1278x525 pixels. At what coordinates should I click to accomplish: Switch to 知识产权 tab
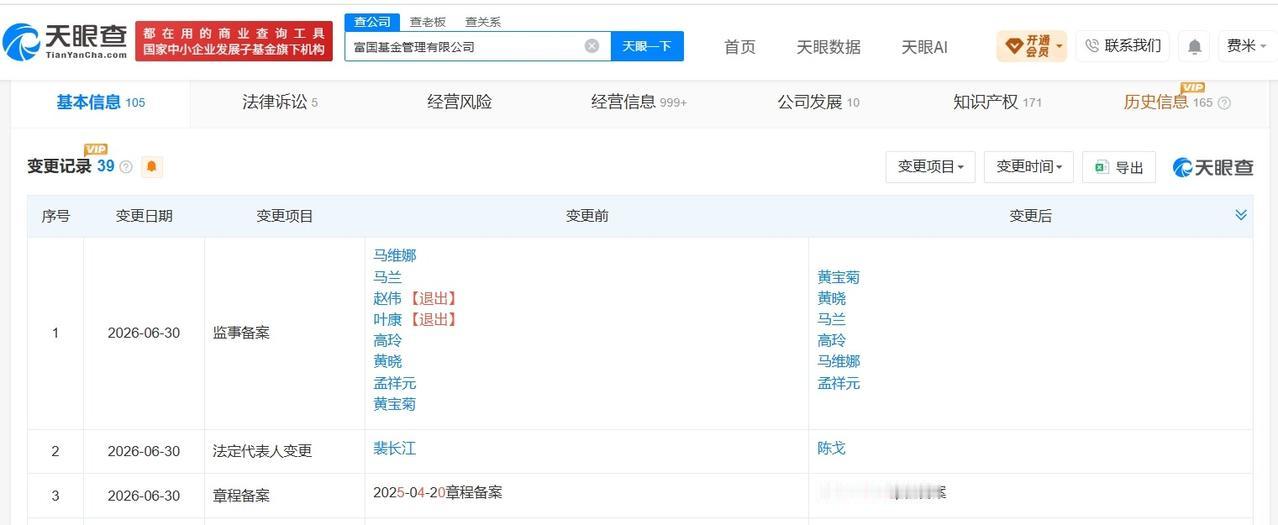tap(997, 102)
